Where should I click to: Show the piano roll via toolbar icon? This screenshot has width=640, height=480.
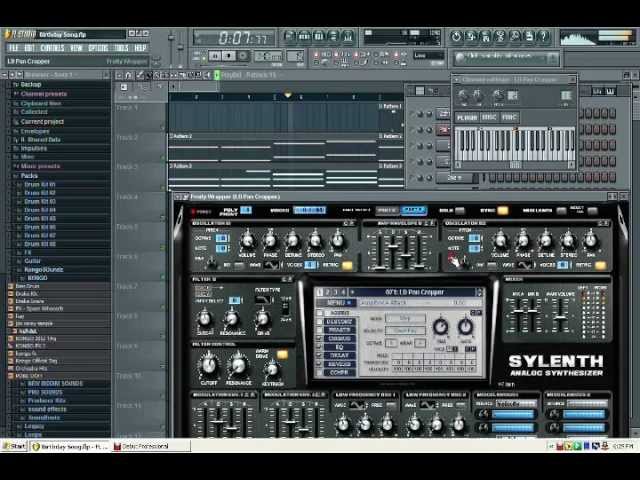click(319, 36)
